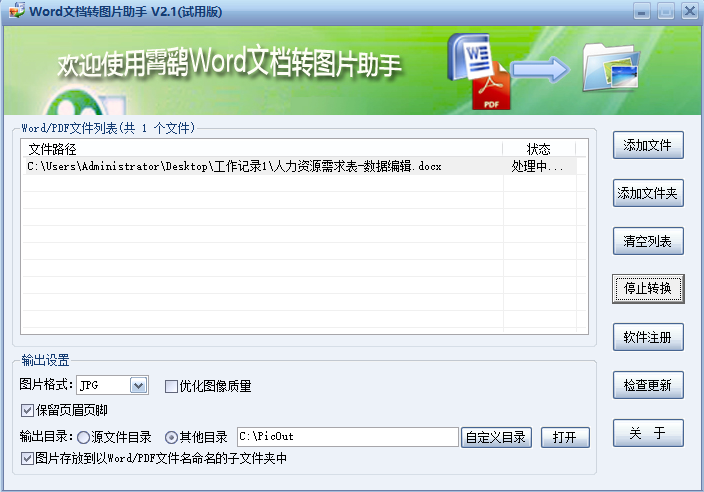Close the Word文档转图片助手 window
The height and width of the screenshot is (492, 704).
(690, 11)
